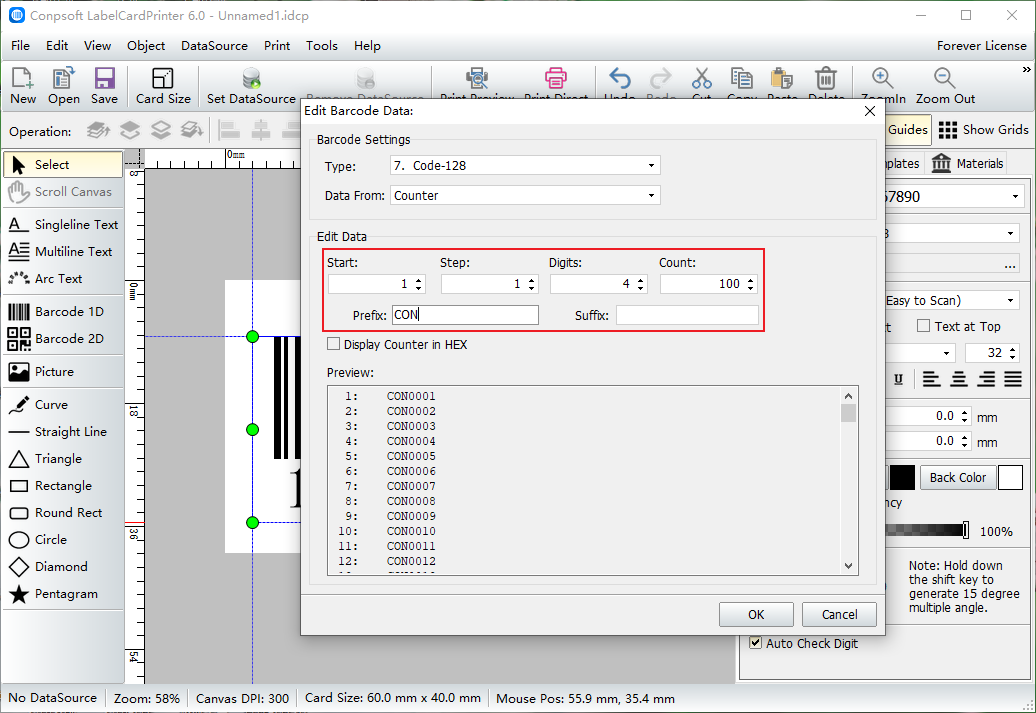Viewport: 1036px width, 713px height.
Task: Select the Singleline Text tool
Action: 63,225
